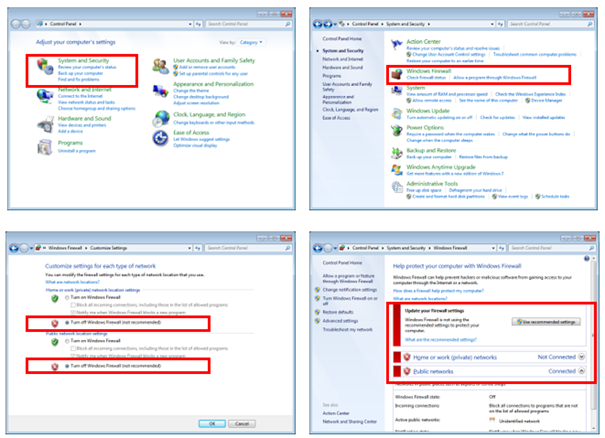This screenshot has width=605, height=438.
Task: Click the blue help icon in Windows Firewall window
Action: point(587,259)
